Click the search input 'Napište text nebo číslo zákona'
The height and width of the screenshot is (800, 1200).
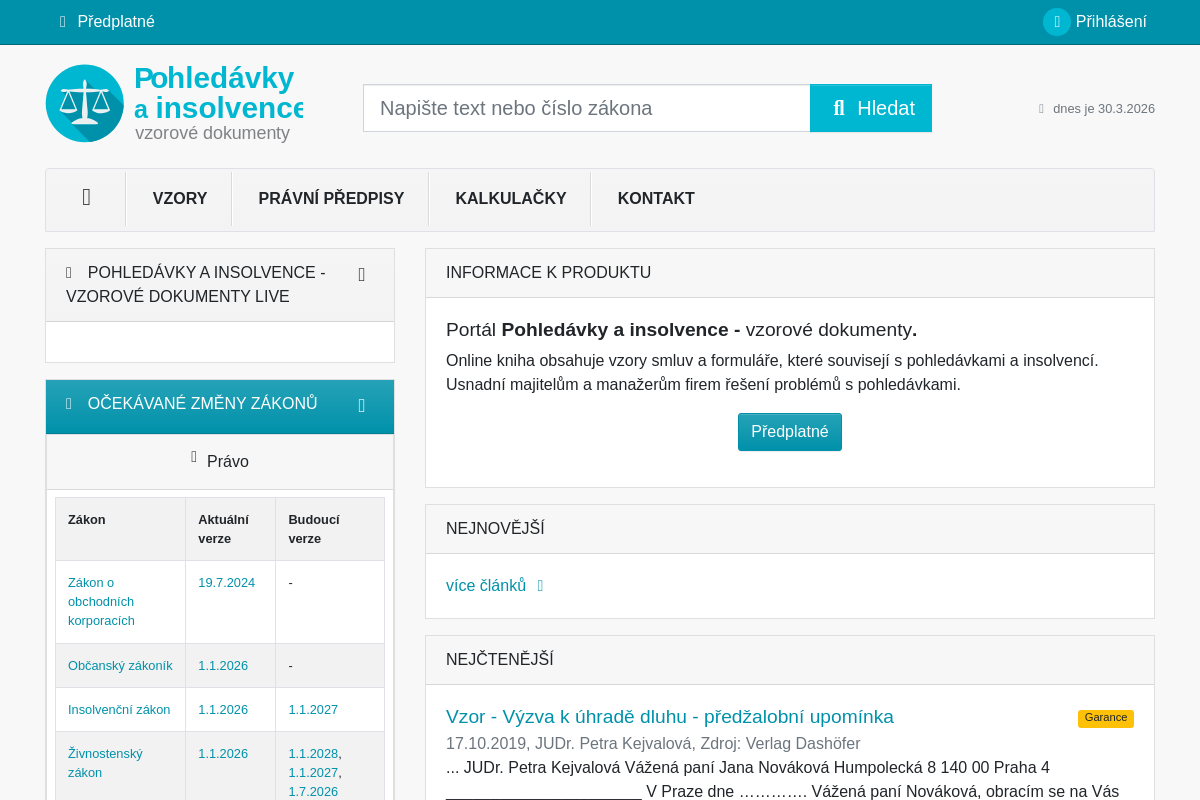click(586, 108)
